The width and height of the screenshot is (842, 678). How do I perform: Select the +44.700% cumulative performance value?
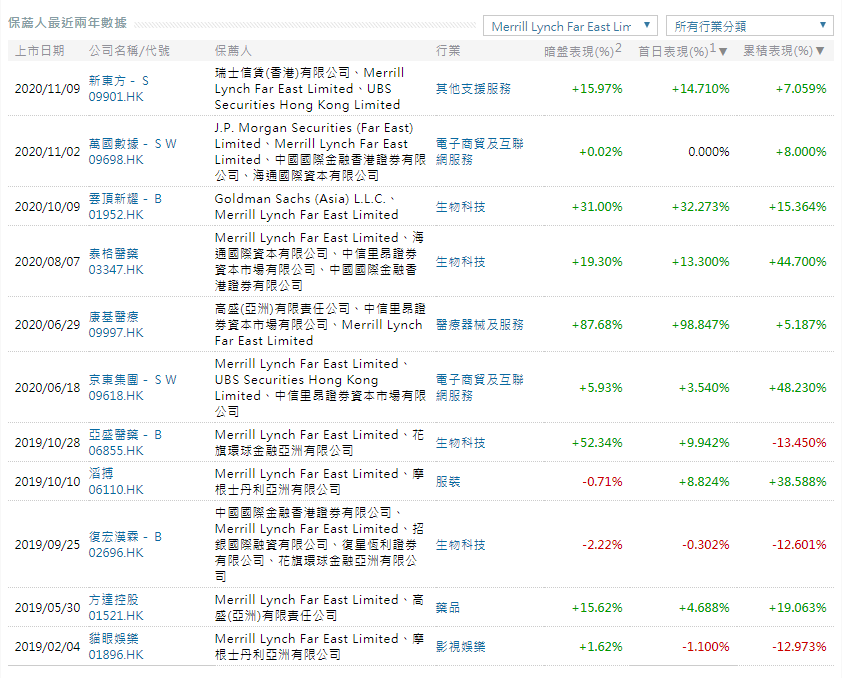[x=797, y=261]
